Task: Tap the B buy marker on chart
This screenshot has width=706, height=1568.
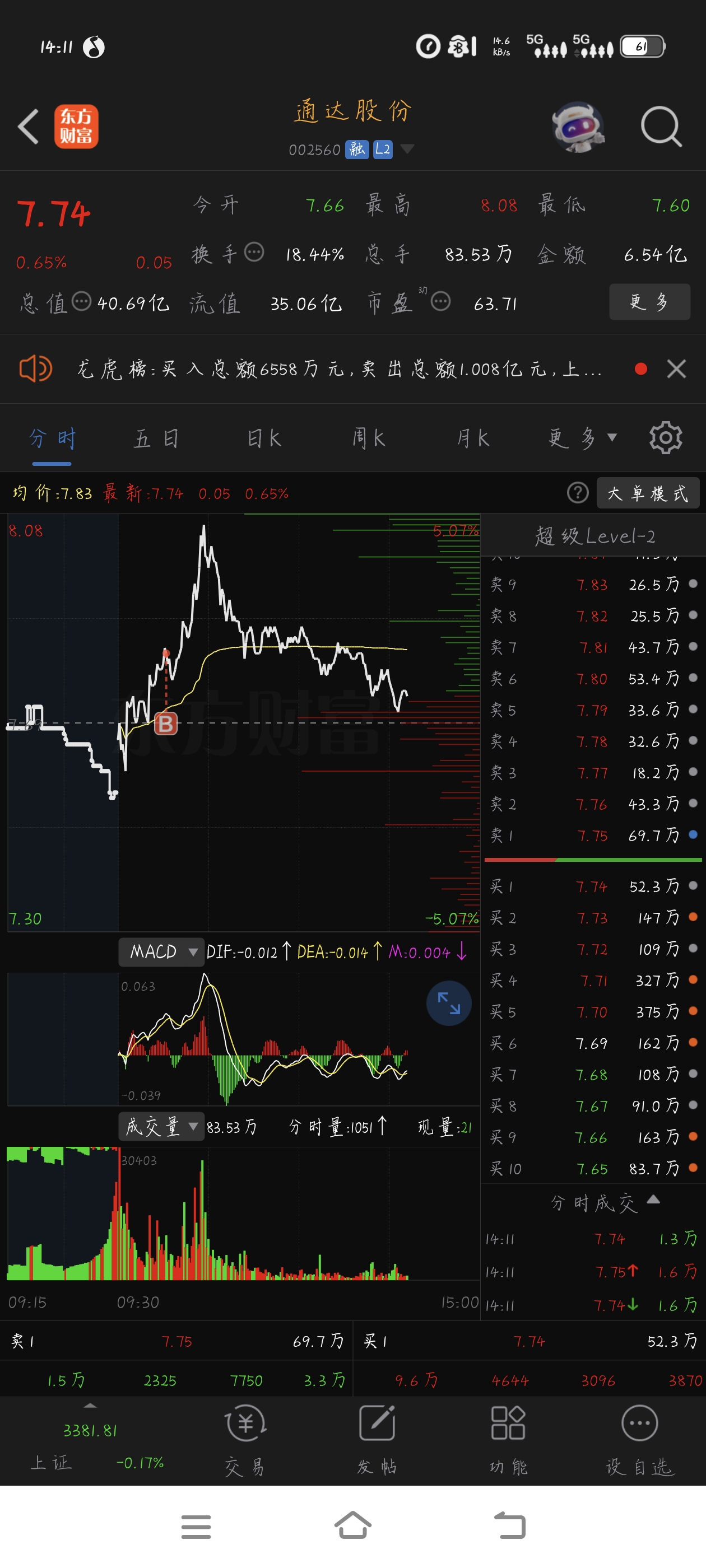Action: pyautogui.click(x=166, y=724)
